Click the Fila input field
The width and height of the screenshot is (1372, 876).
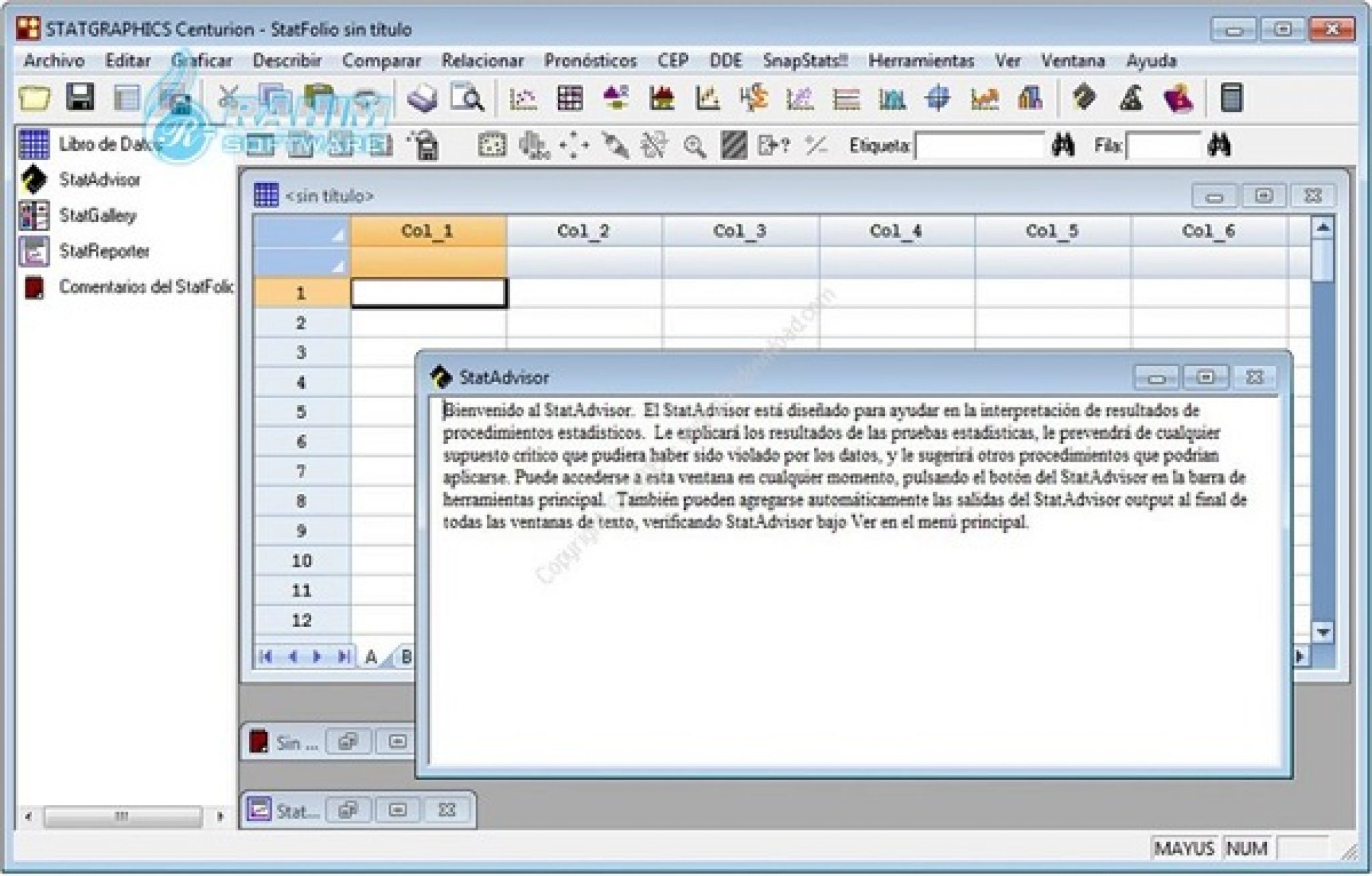[1164, 145]
